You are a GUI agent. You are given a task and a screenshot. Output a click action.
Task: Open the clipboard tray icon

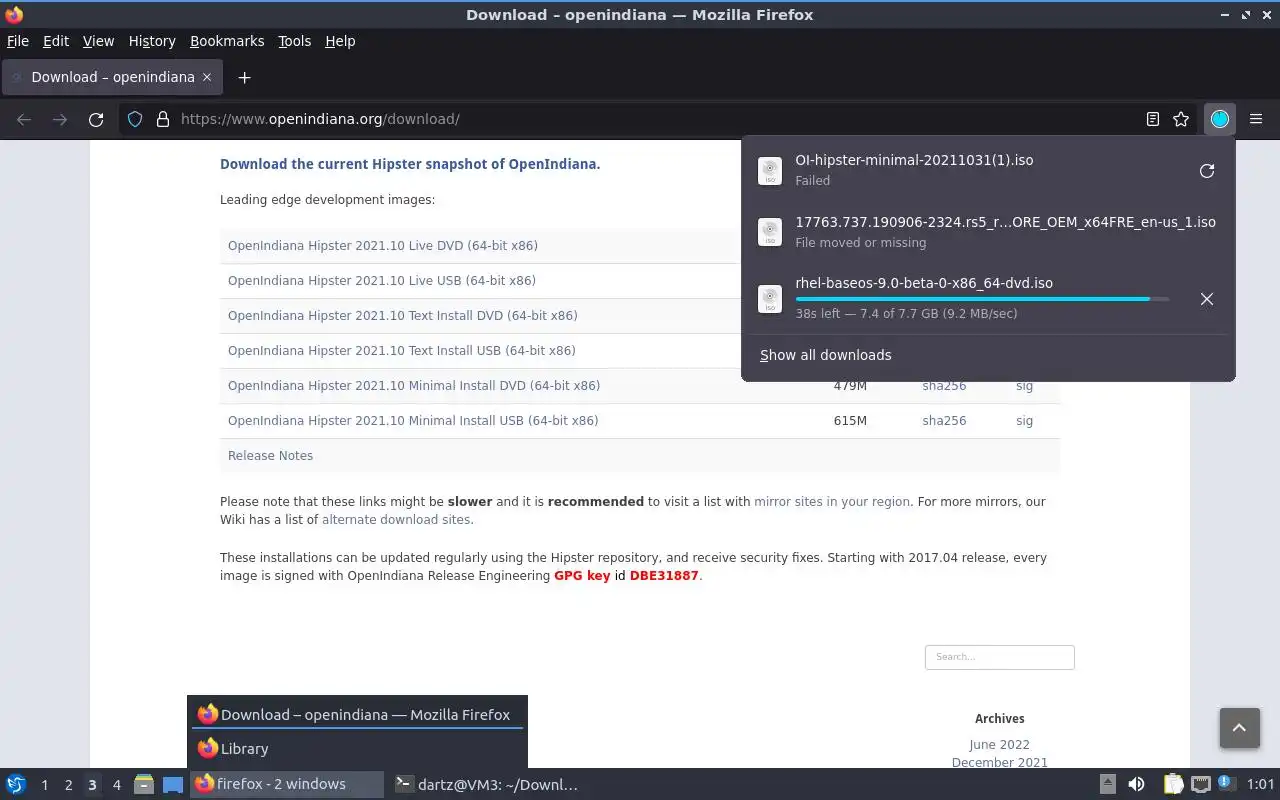(1173, 784)
